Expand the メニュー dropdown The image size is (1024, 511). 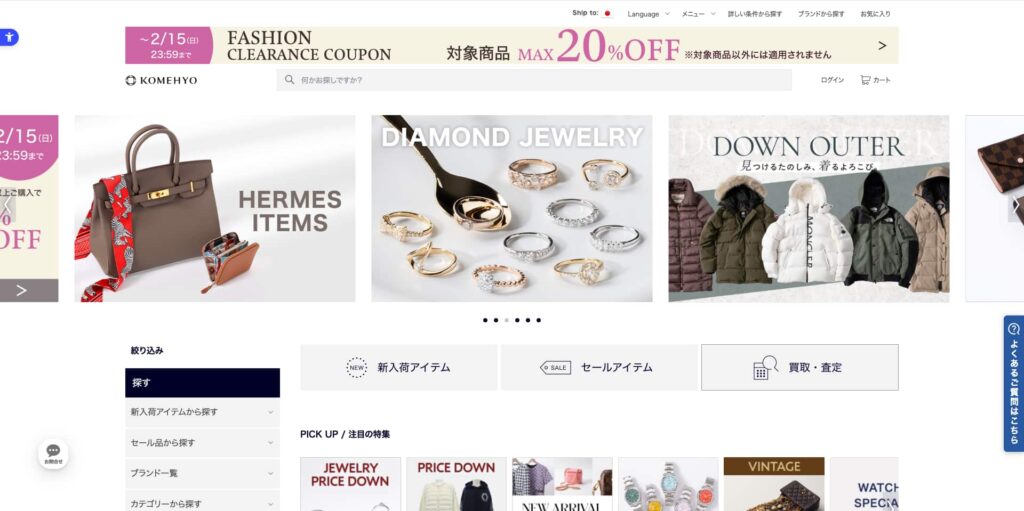tap(698, 14)
